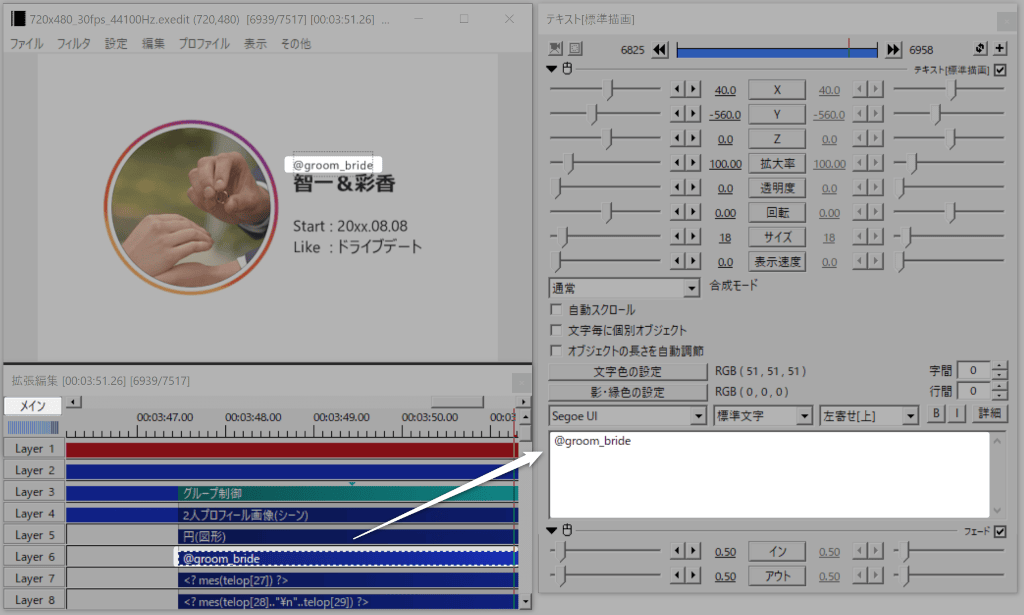Click the clipping icon next to camera icon
The width and height of the screenshot is (1024, 615).
point(575,49)
